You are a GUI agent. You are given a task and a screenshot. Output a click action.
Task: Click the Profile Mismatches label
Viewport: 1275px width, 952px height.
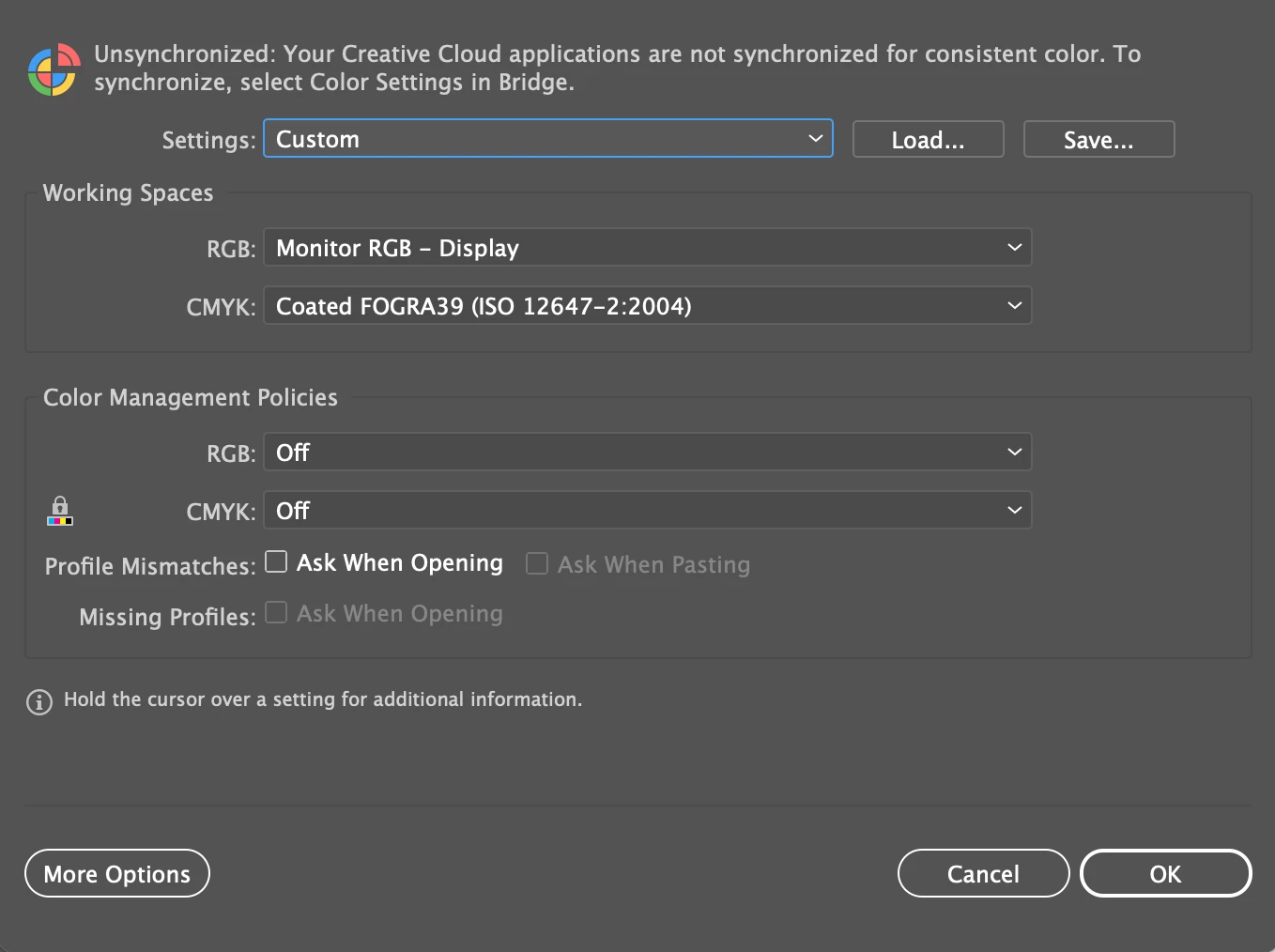point(150,566)
